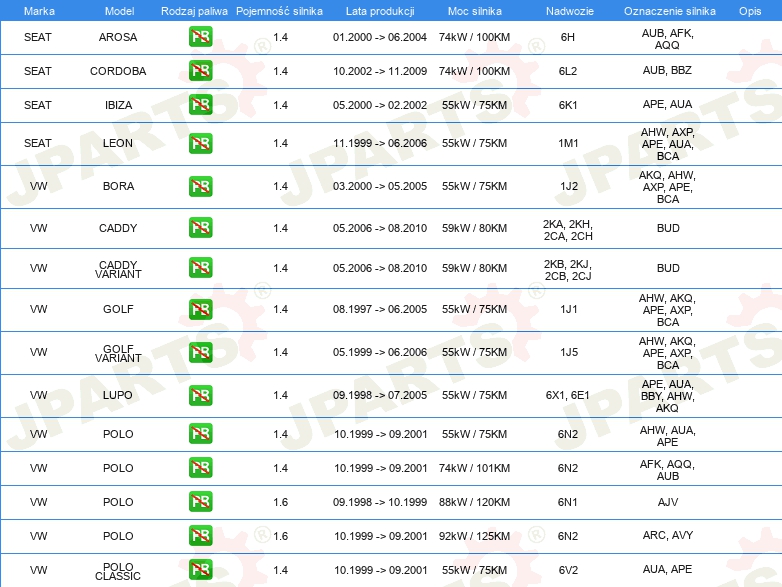Click production dates 05.1999 -> 06.2006
The width and height of the screenshot is (782, 587).
coord(380,352)
